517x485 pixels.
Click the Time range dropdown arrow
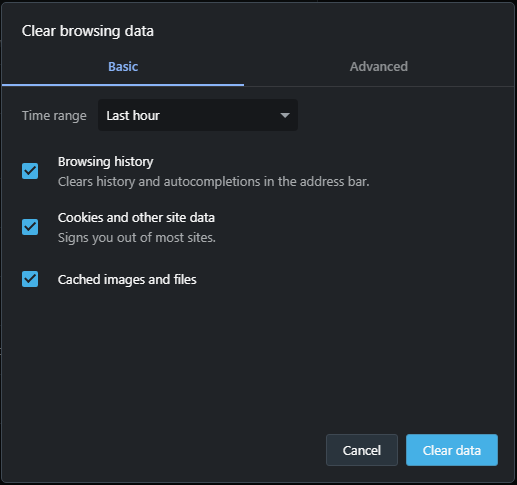tap(285, 115)
